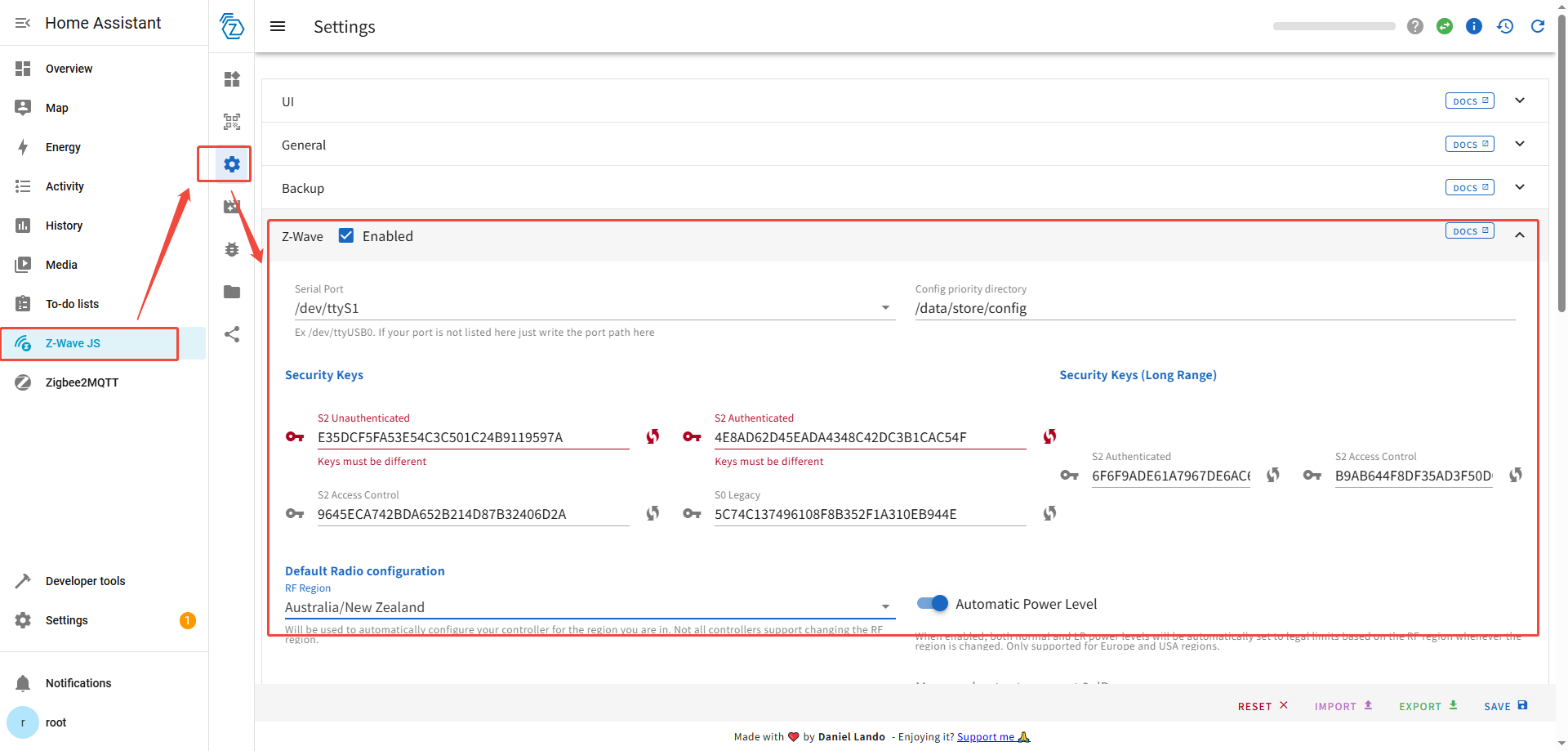Open the Z-Wave JS control panel icon
1568x751 pixels.
coord(232,79)
